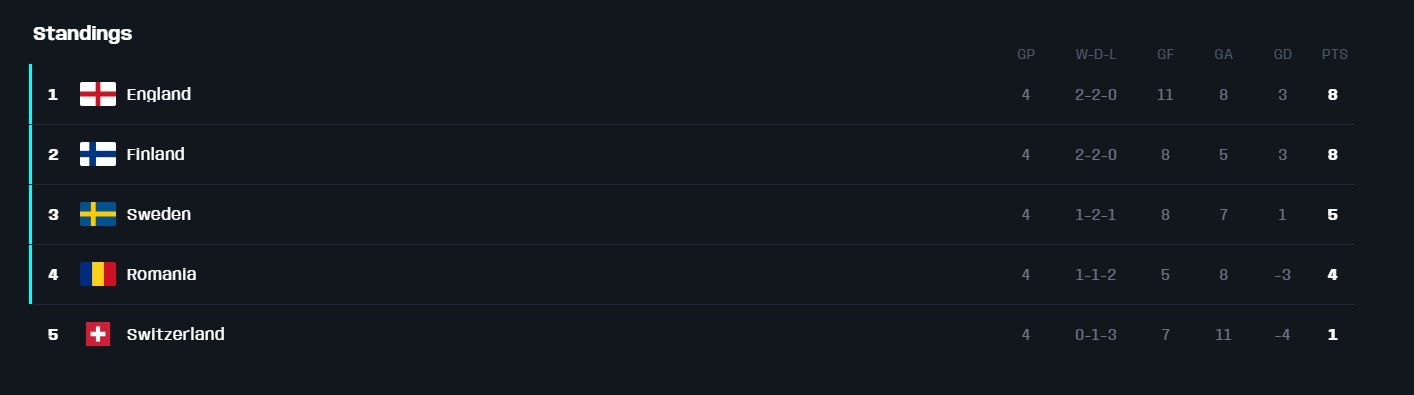Click the GD column header

[x=1282, y=54]
